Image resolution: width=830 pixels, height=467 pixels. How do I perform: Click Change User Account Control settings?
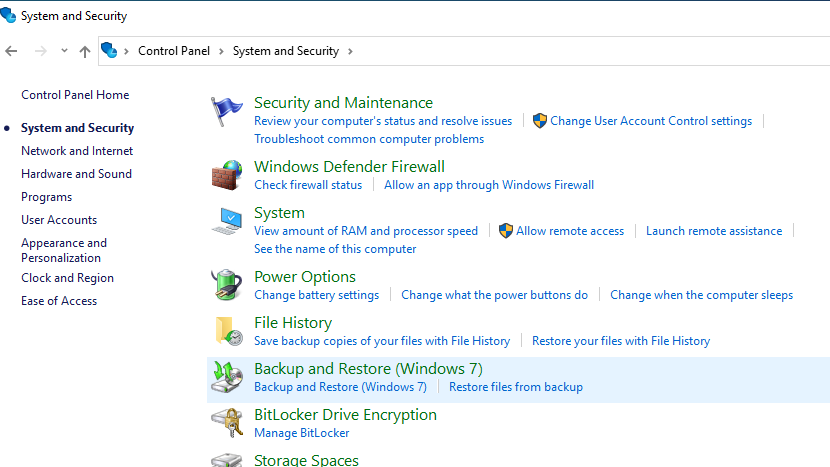(651, 121)
